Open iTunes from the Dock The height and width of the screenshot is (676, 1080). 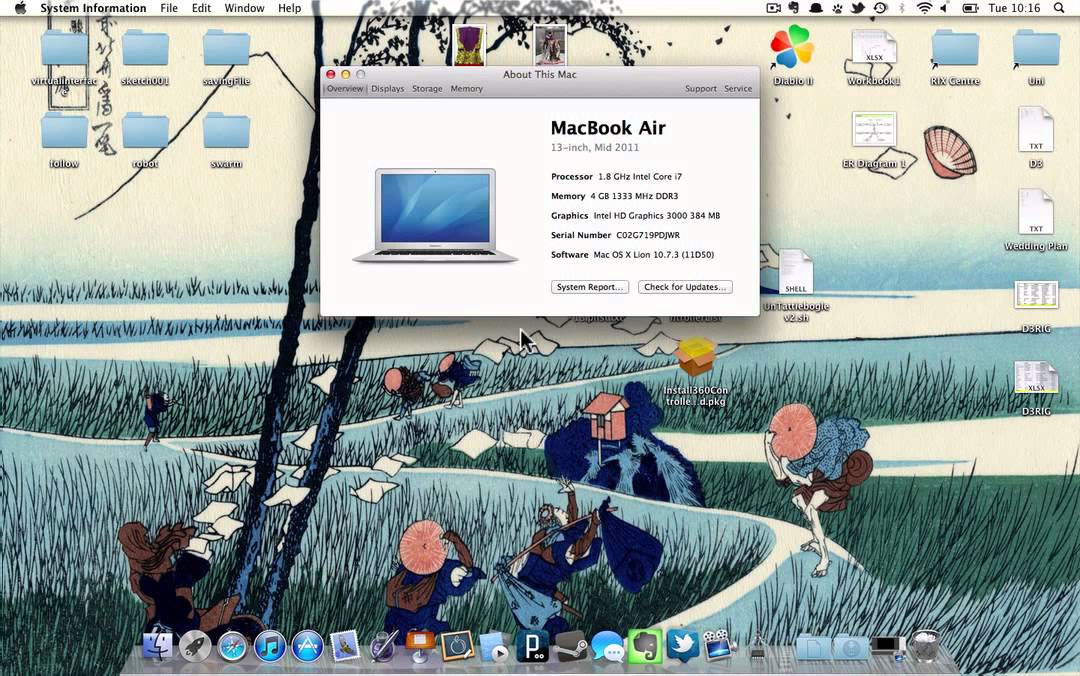(269, 647)
